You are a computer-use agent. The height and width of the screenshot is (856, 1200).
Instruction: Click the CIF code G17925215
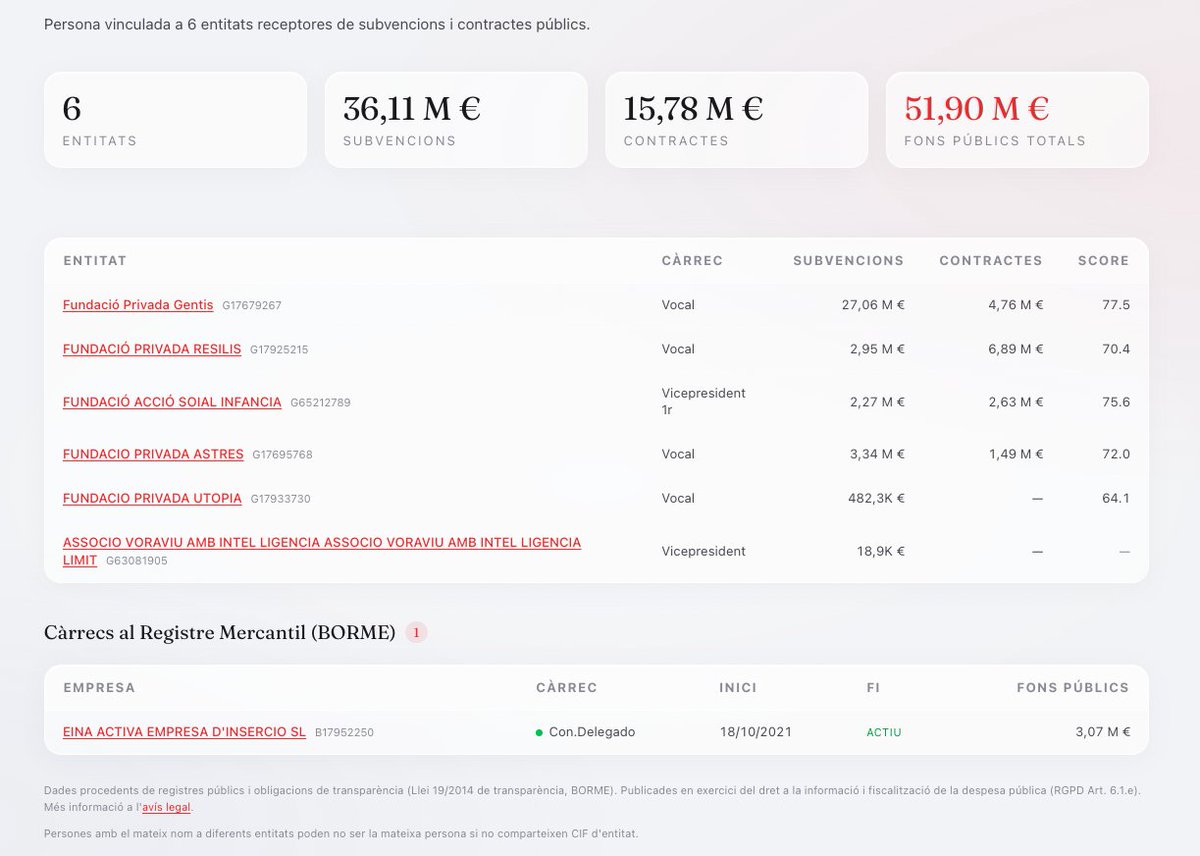tap(280, 350)
